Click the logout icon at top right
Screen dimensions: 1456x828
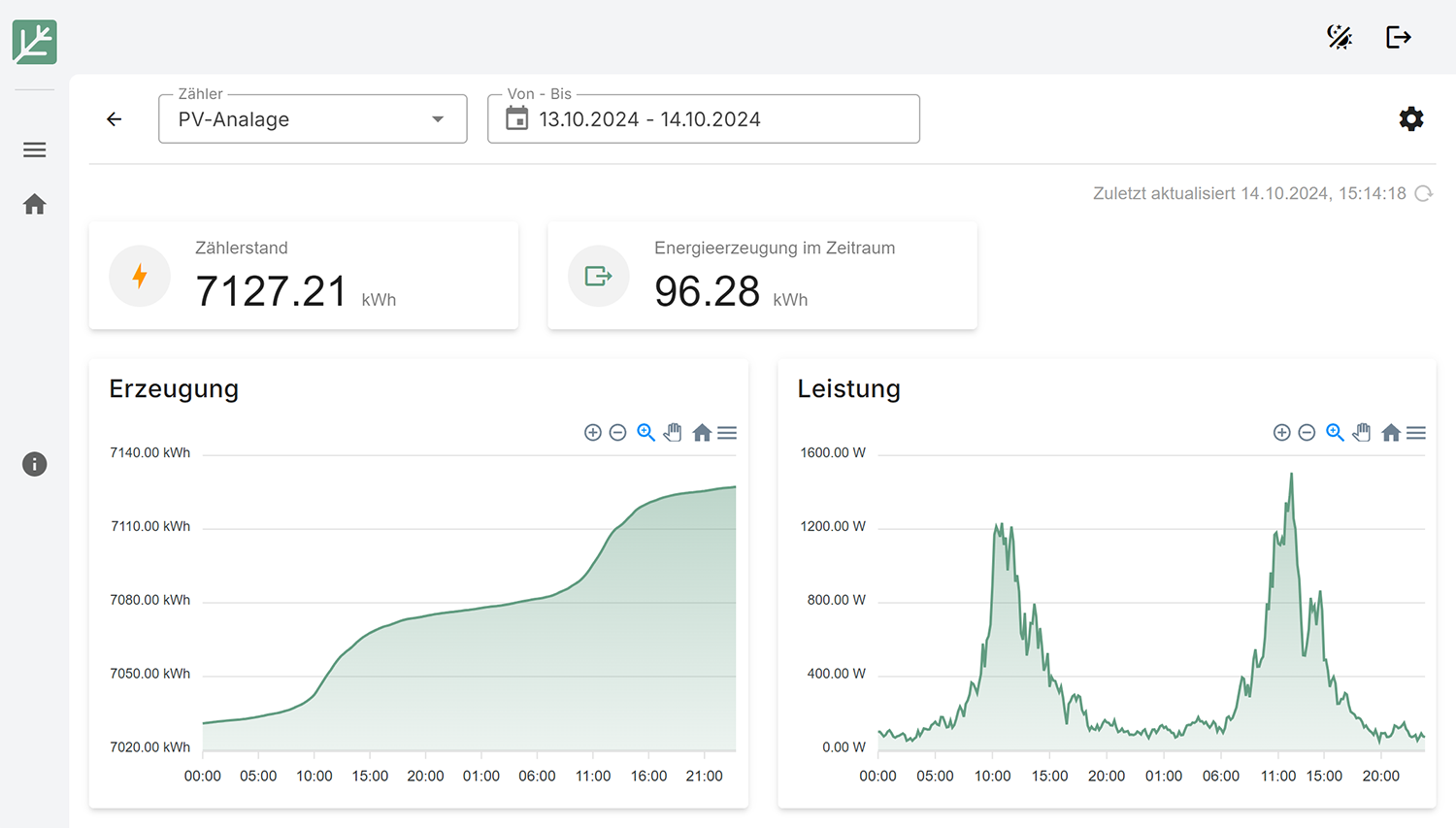coord(1398,37)
